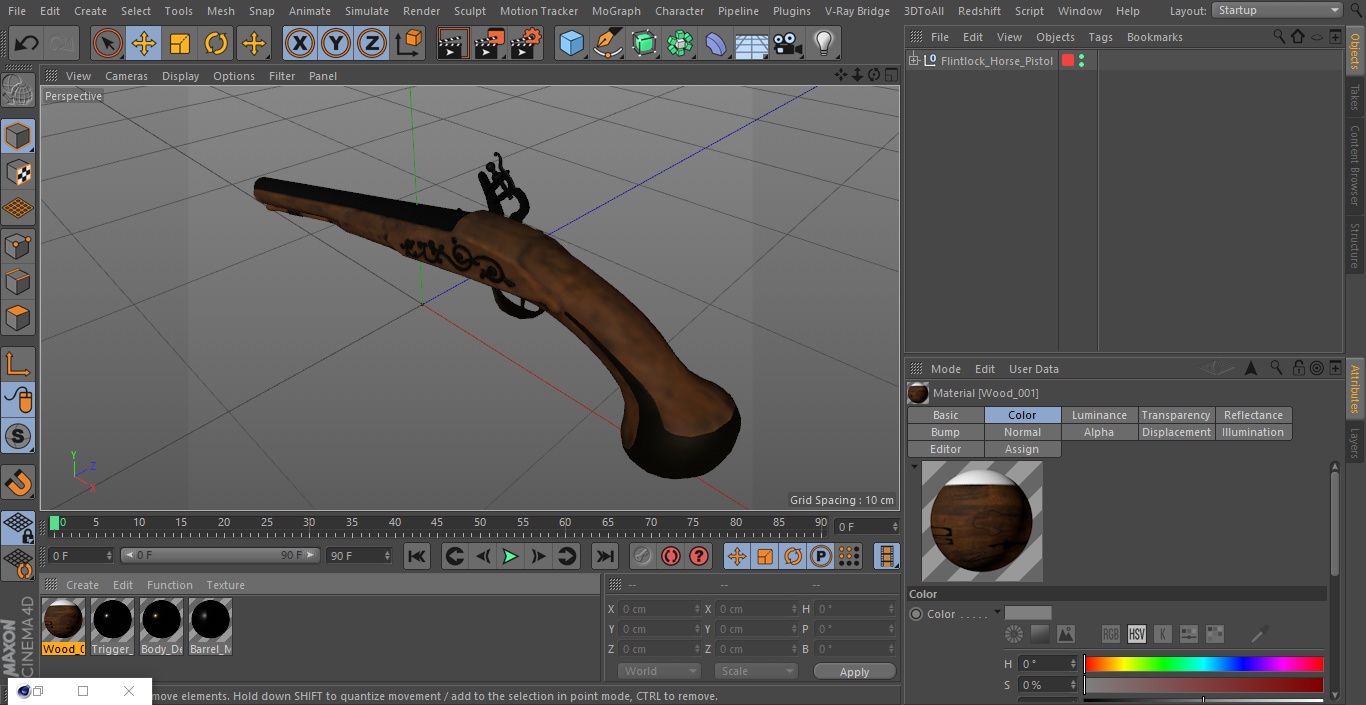Add a Light object
This screenshot has height=705, width=1366.
tap(824, 44)
